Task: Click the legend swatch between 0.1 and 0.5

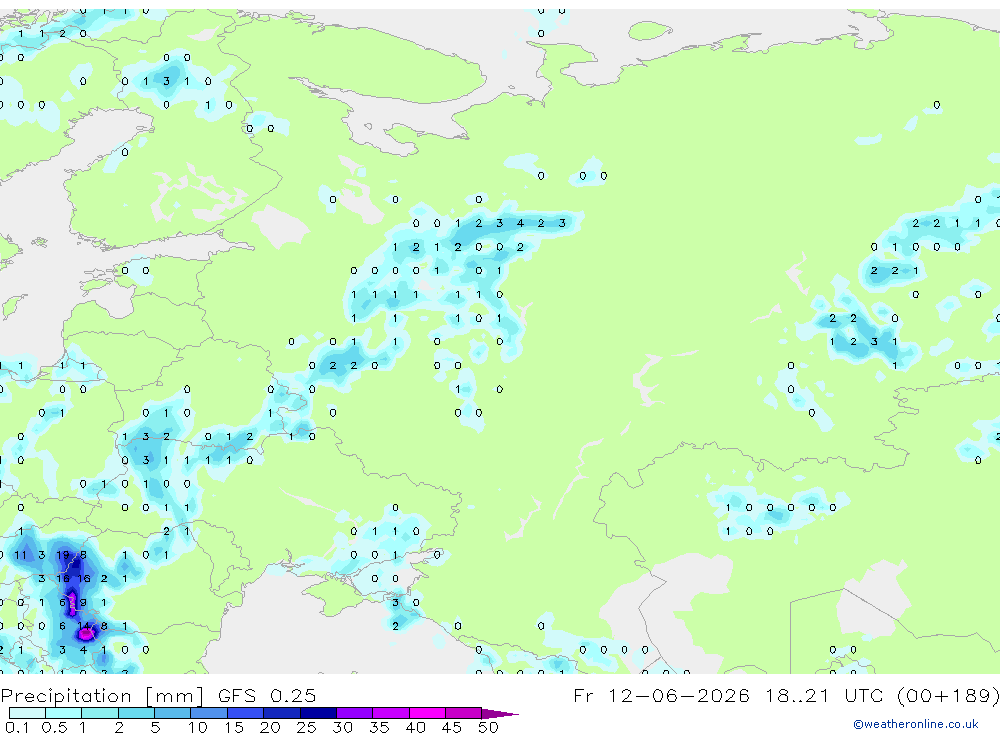Action: pos(27,713)
